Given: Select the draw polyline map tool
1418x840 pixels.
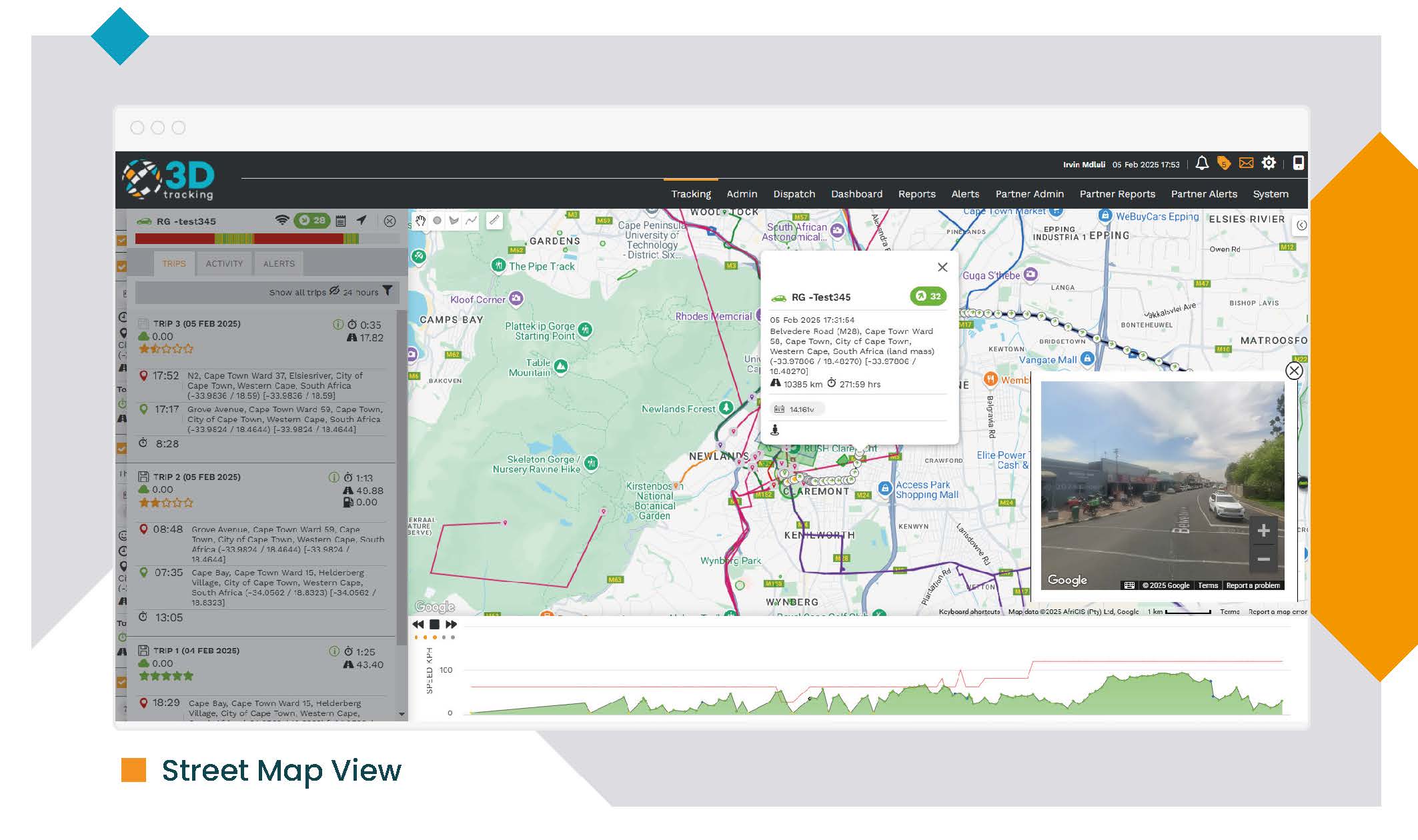Looking at the screenshot, I should (472, 221).
